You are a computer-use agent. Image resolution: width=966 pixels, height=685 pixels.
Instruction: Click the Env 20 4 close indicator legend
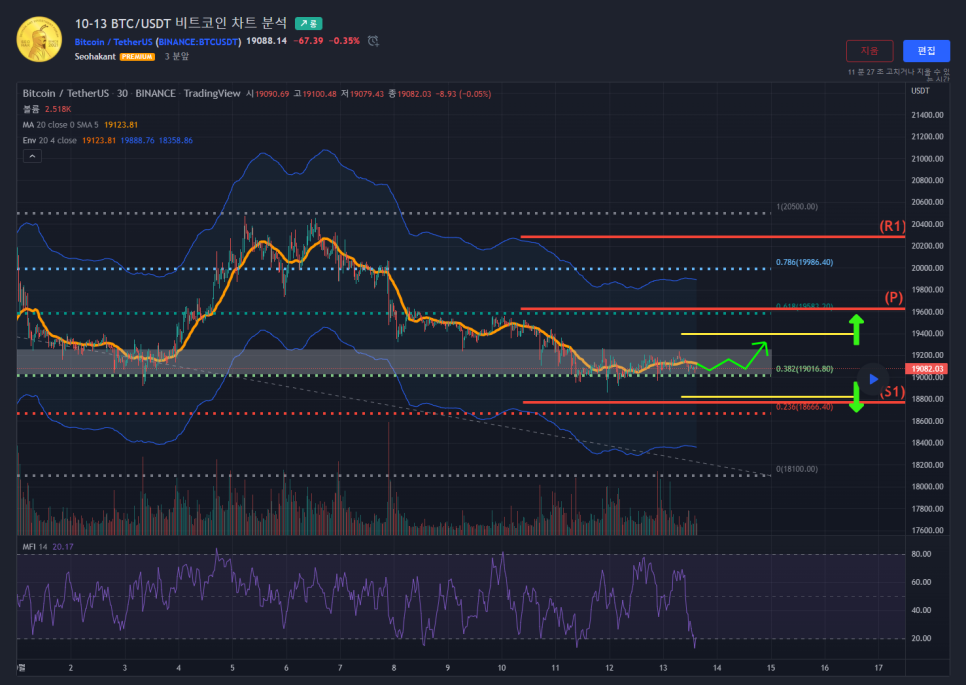107,141
